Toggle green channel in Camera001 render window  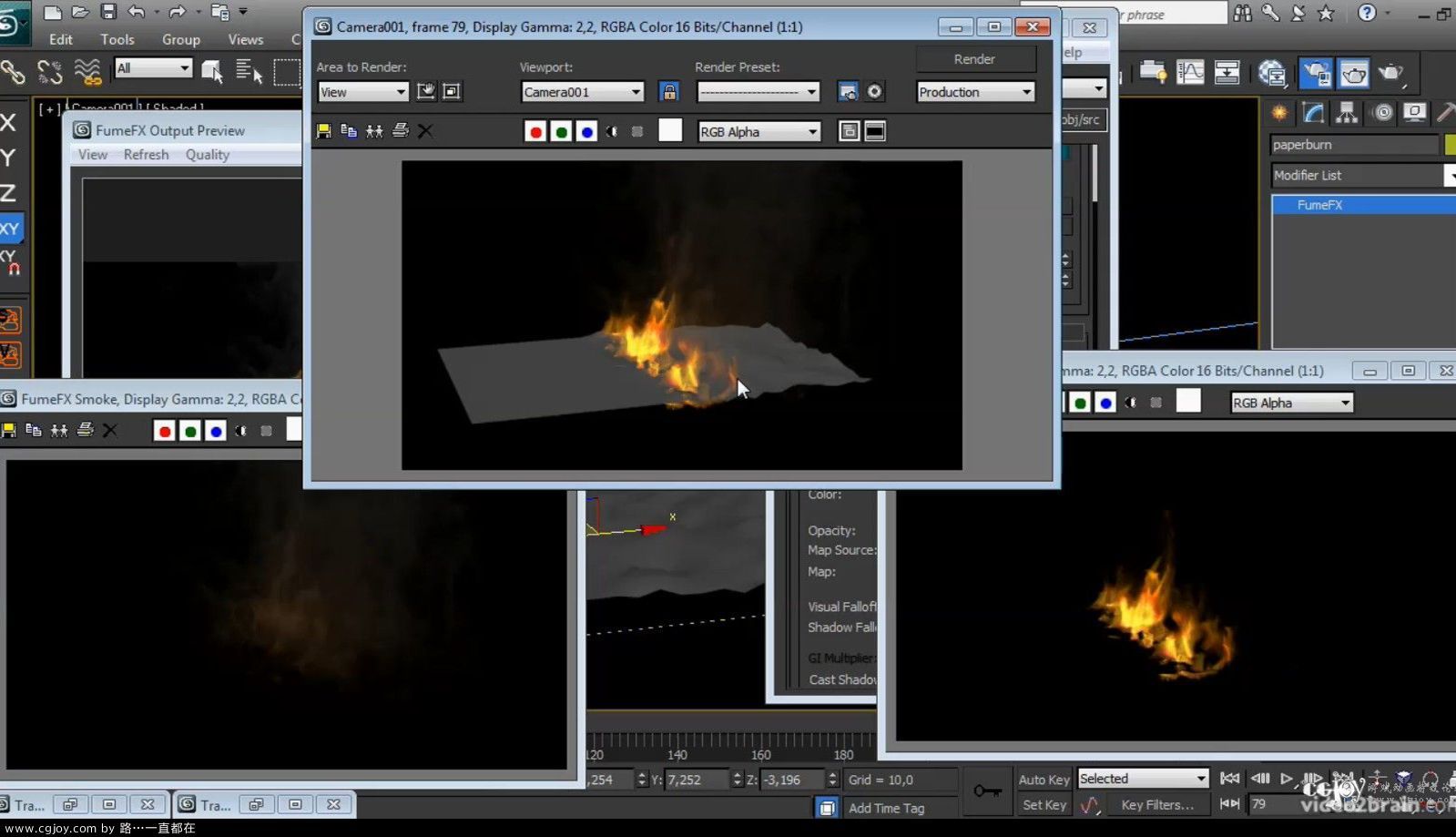561,132
